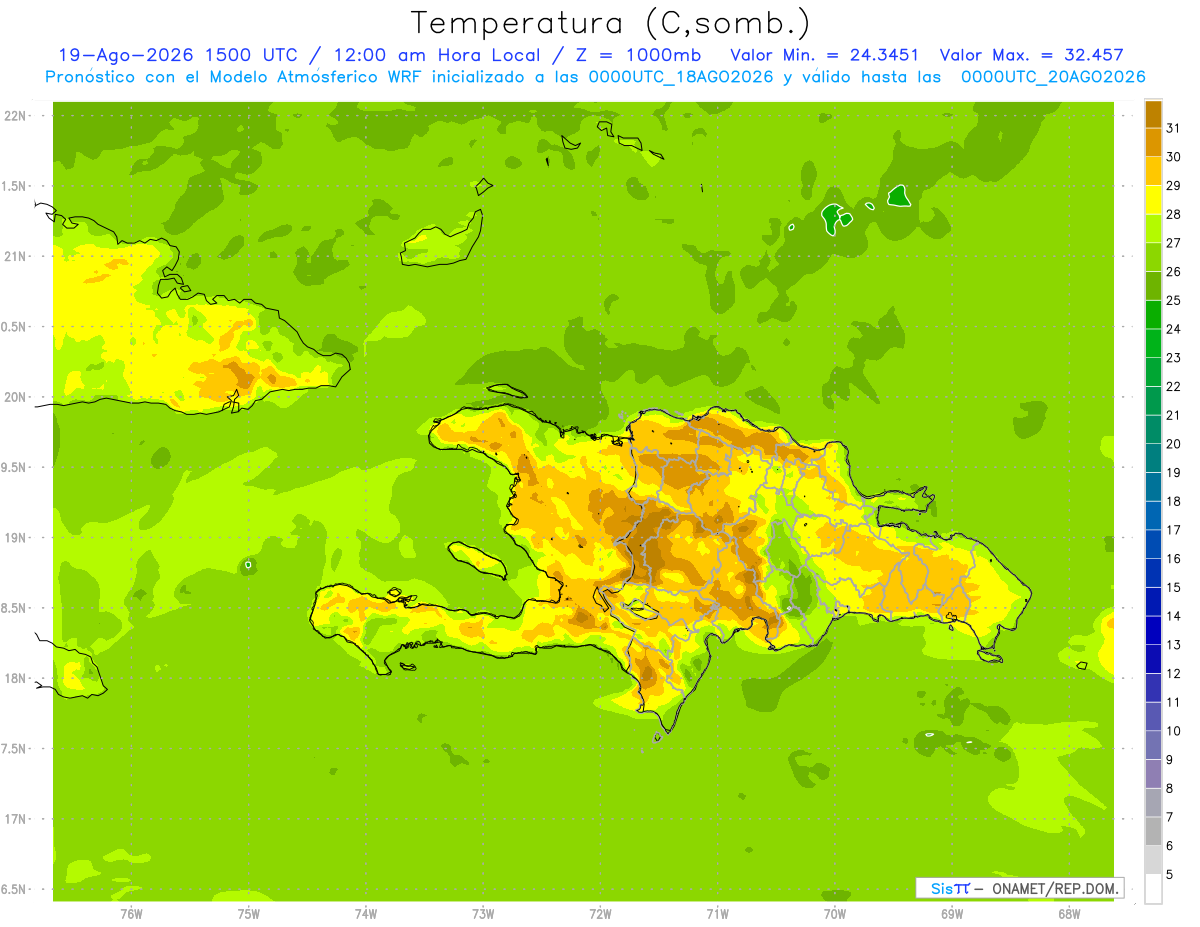Pick the light green swatch between 26 and 27
The image size is (1200, 927).
coord(1153,257)
